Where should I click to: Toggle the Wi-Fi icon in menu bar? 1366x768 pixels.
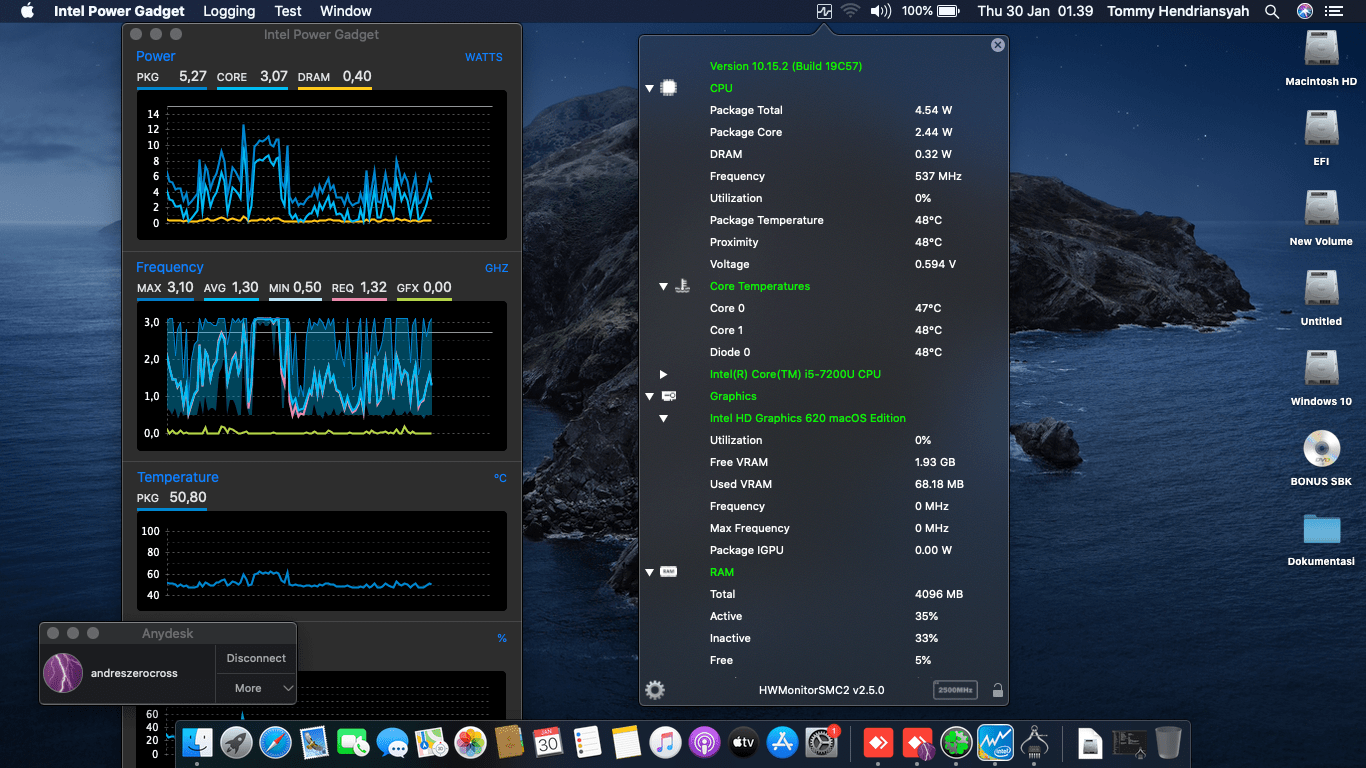(x=850, y=11)
